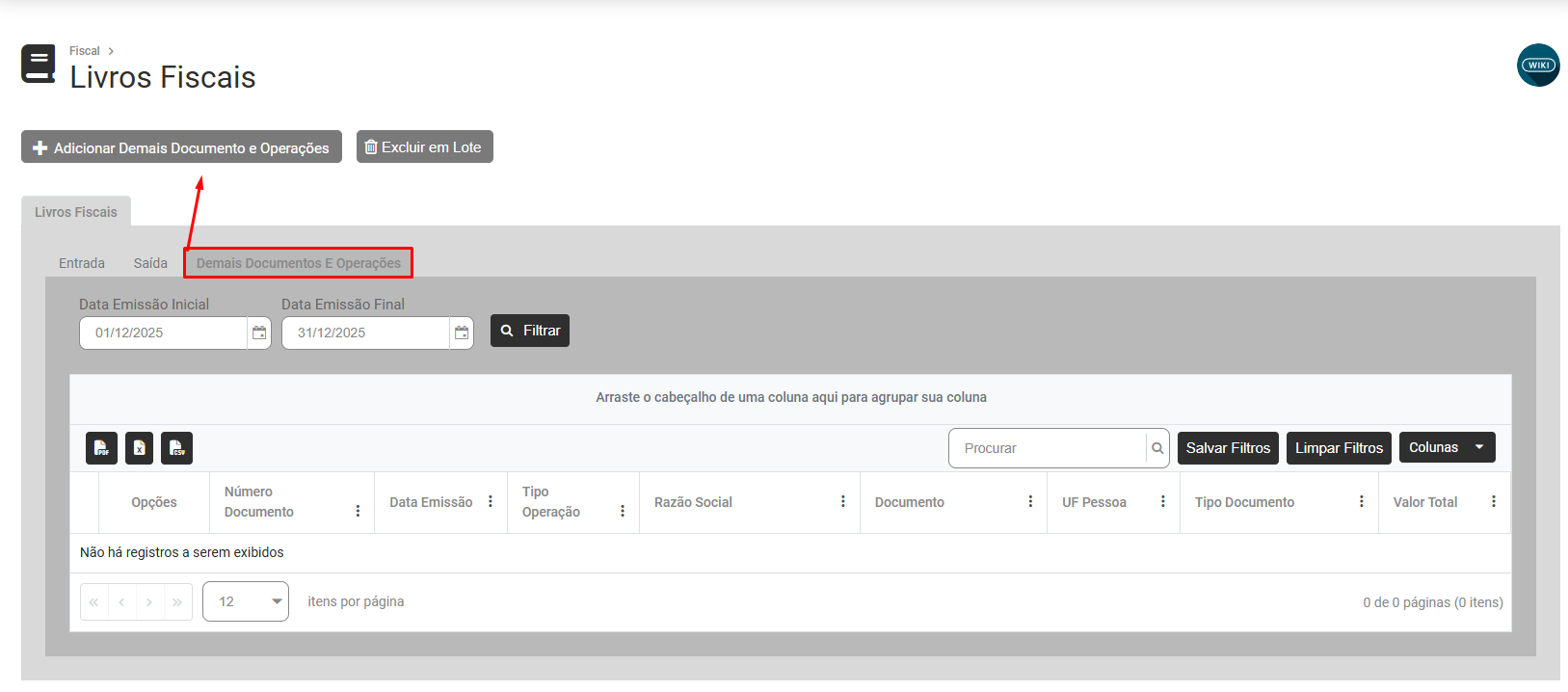
Task: Open Tipo Operação column menu dots
Action: (x=623, y=511)
